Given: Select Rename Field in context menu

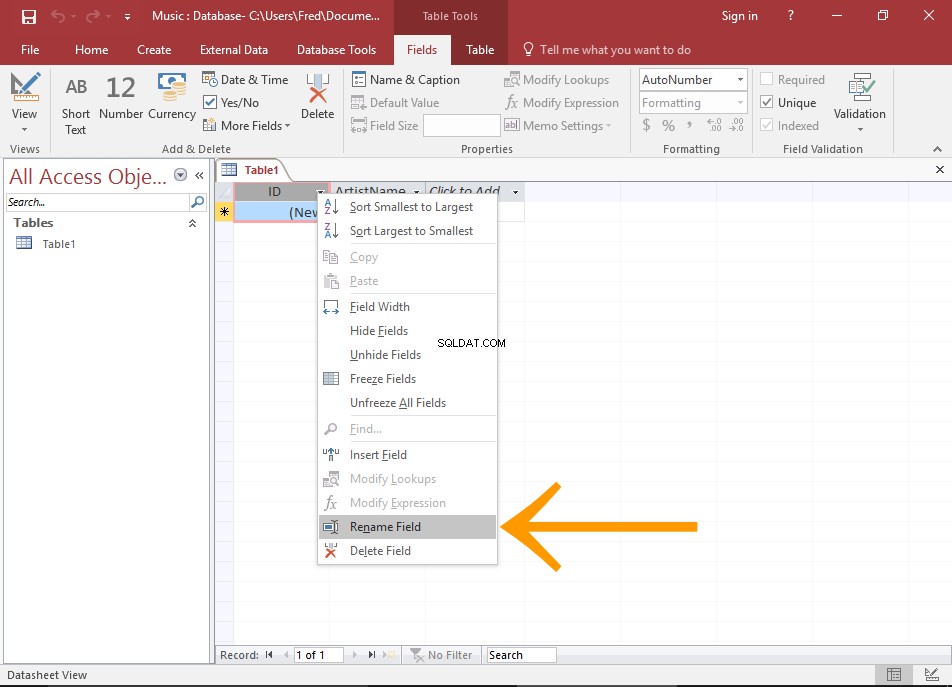Looking at the screenshot, I should (407, 527).
